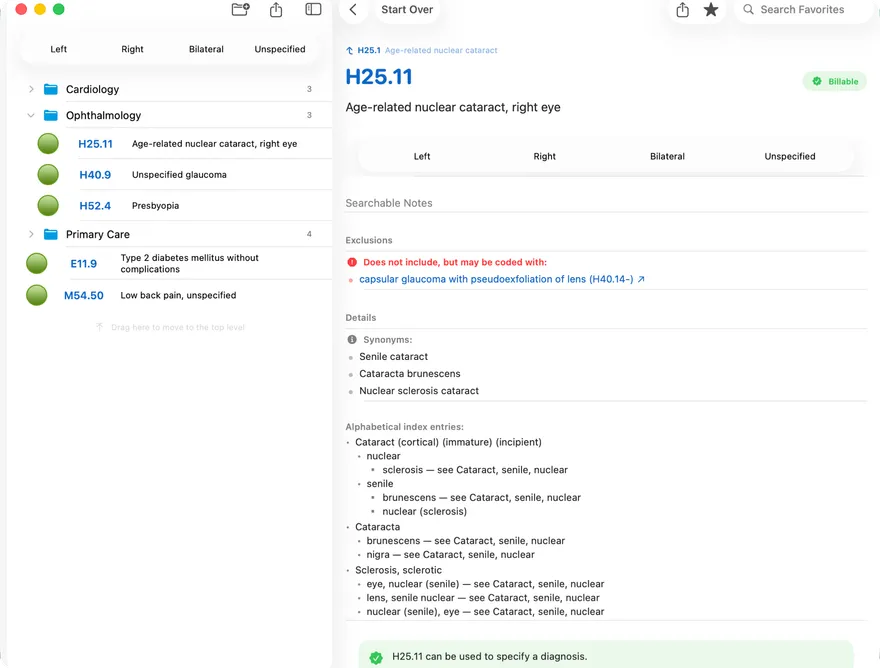Click the green circle next to H25.11

pos(48,144)
